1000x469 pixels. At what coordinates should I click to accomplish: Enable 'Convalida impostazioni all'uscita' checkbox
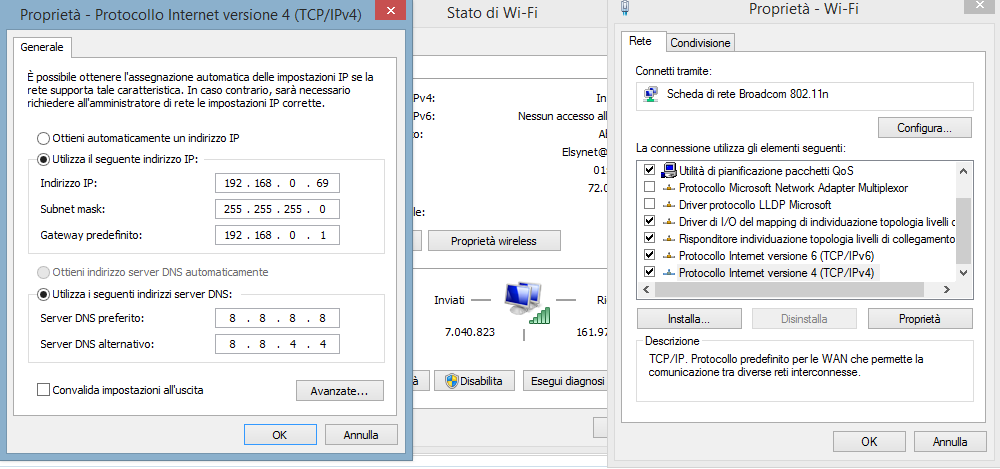tap(43, 389)
